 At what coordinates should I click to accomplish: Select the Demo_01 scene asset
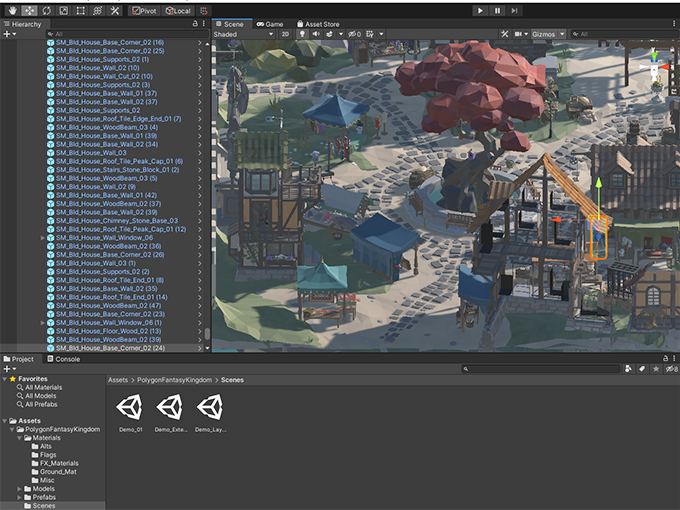click(130, 412)
